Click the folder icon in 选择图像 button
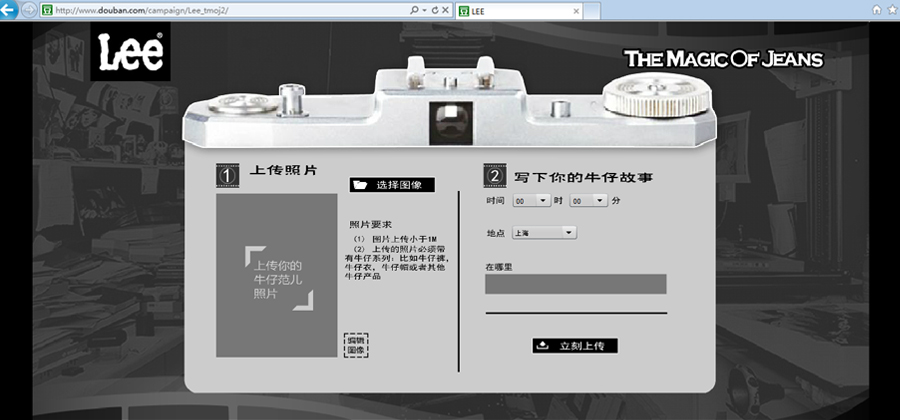Screen dimensions: 900x420 pos(360,185)
